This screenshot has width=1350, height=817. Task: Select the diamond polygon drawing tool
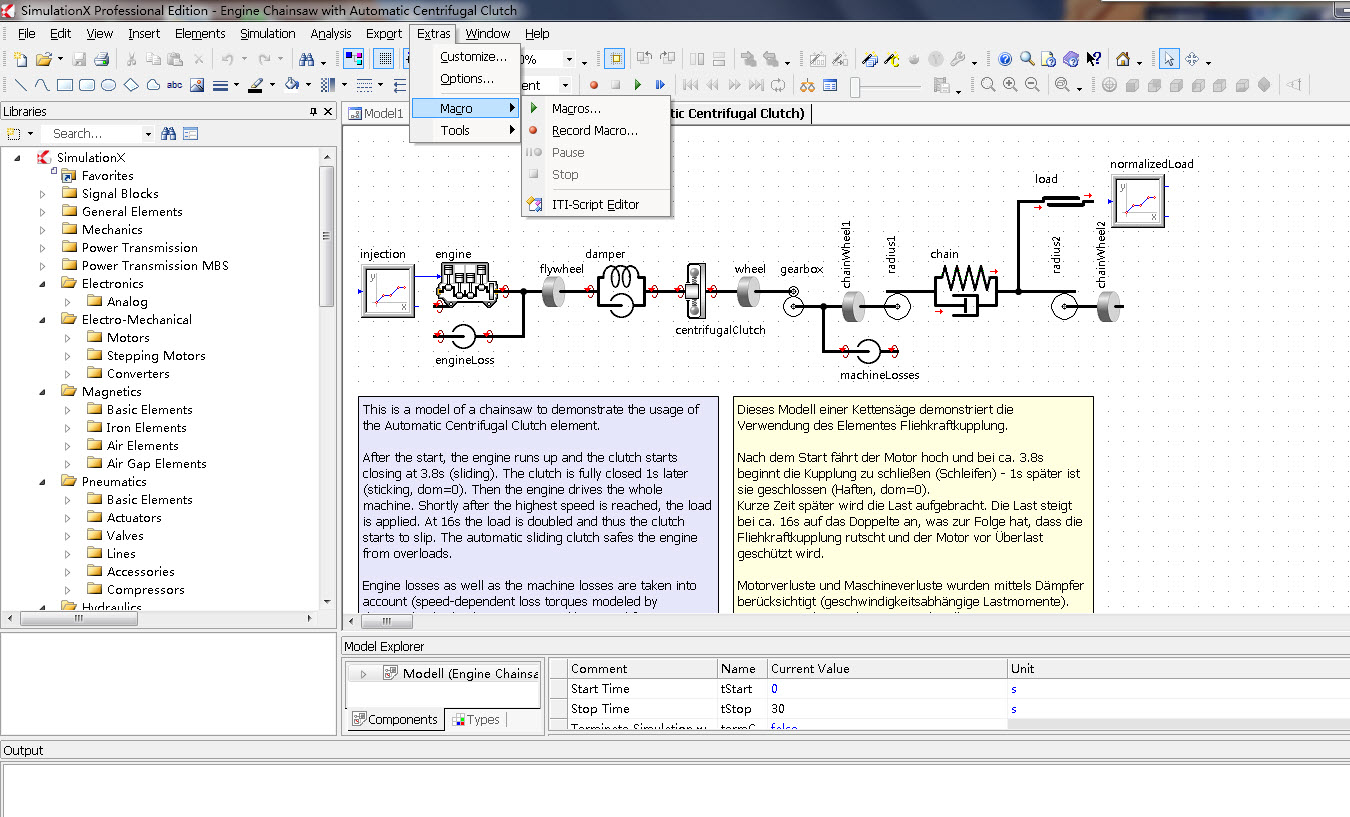131,85
